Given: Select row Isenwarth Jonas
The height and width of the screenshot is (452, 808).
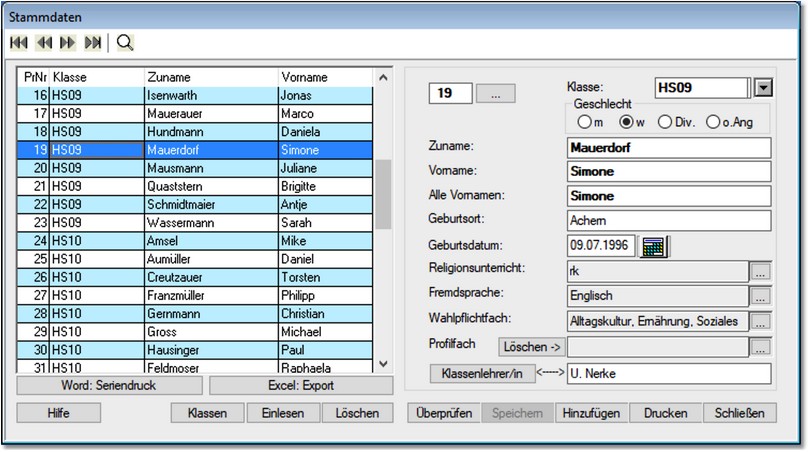Looking at the screenshot, I should coord(195,95).
